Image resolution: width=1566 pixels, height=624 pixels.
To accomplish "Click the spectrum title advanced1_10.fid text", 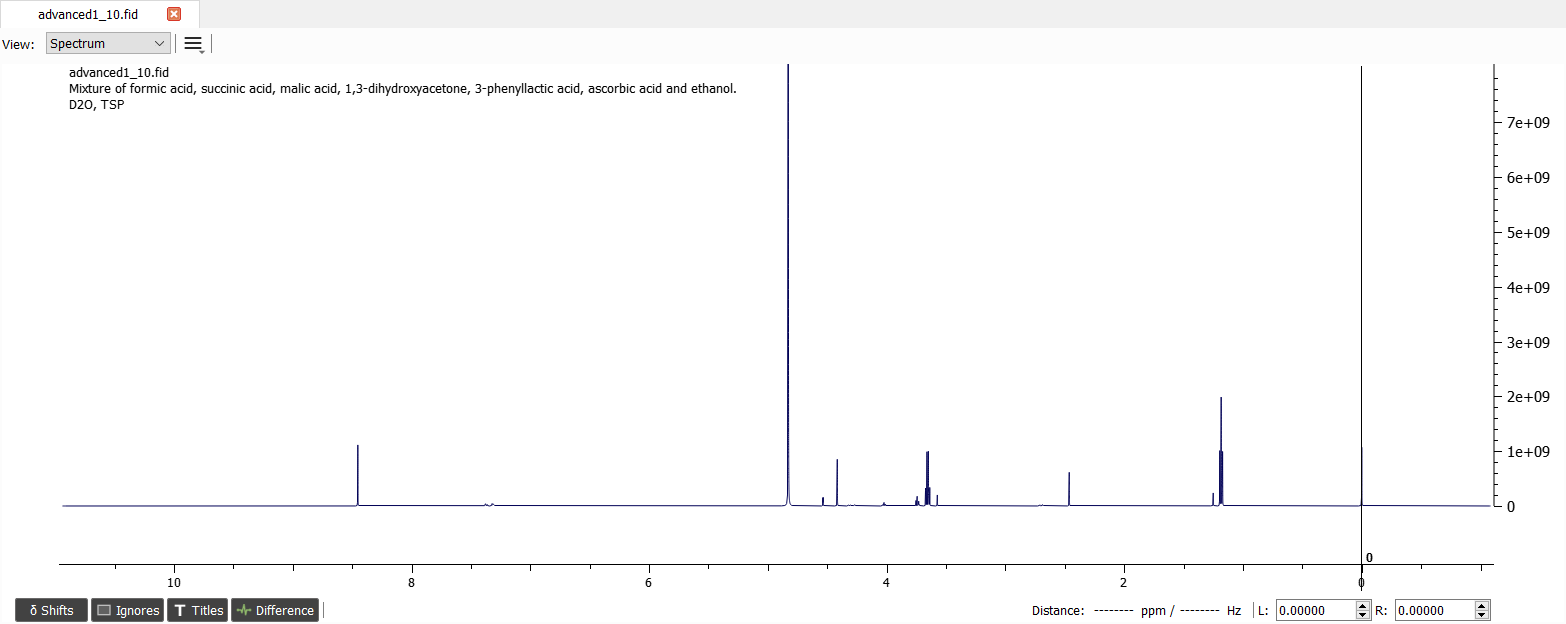I will [119, 73].
